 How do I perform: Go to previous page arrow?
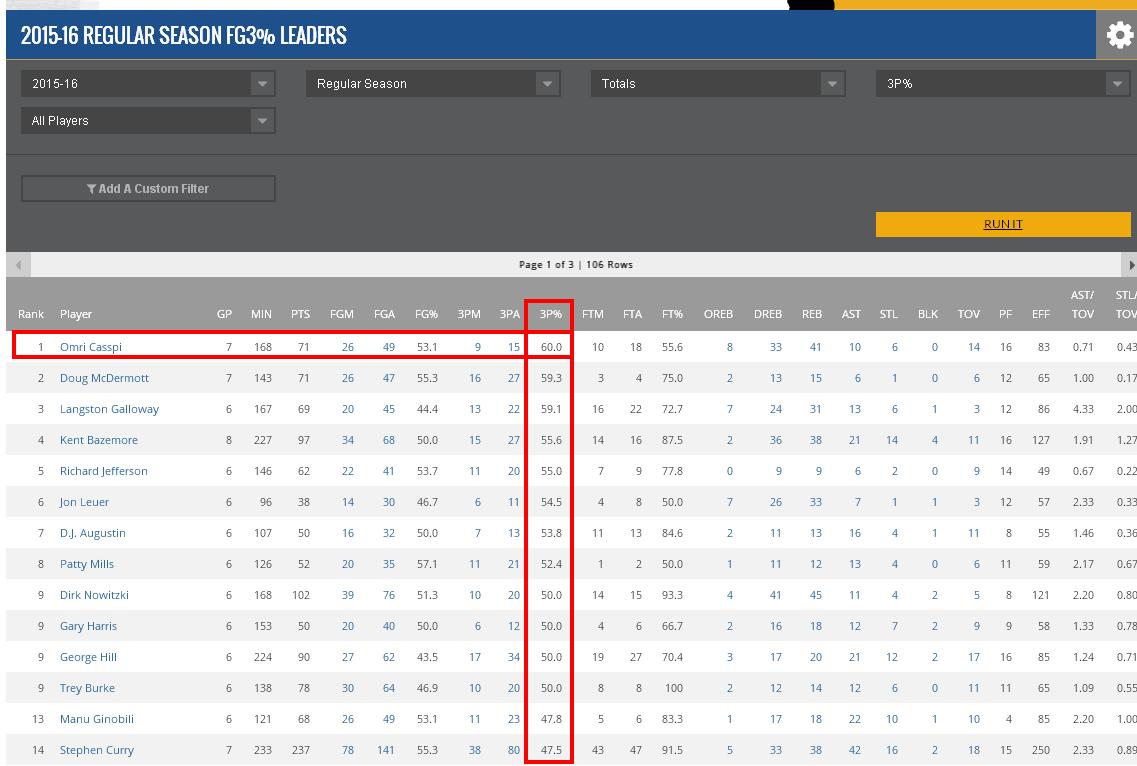[18, 265]
